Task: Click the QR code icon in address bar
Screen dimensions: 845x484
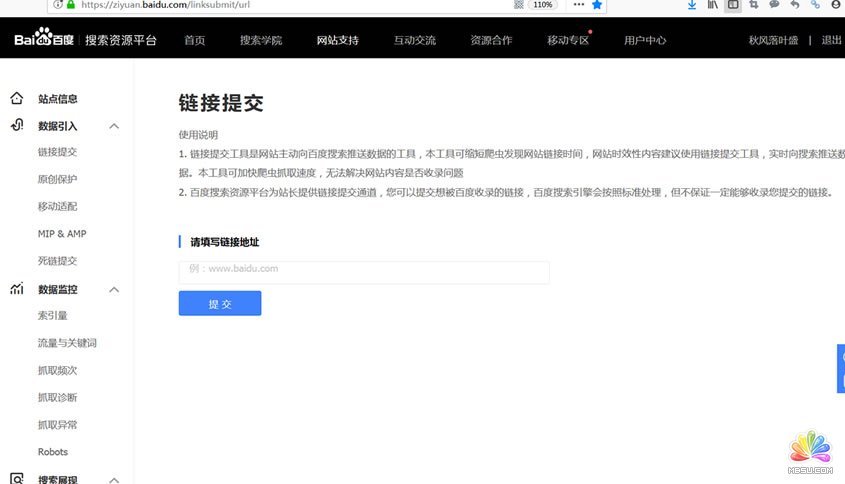Action: [x=518, y=5]
